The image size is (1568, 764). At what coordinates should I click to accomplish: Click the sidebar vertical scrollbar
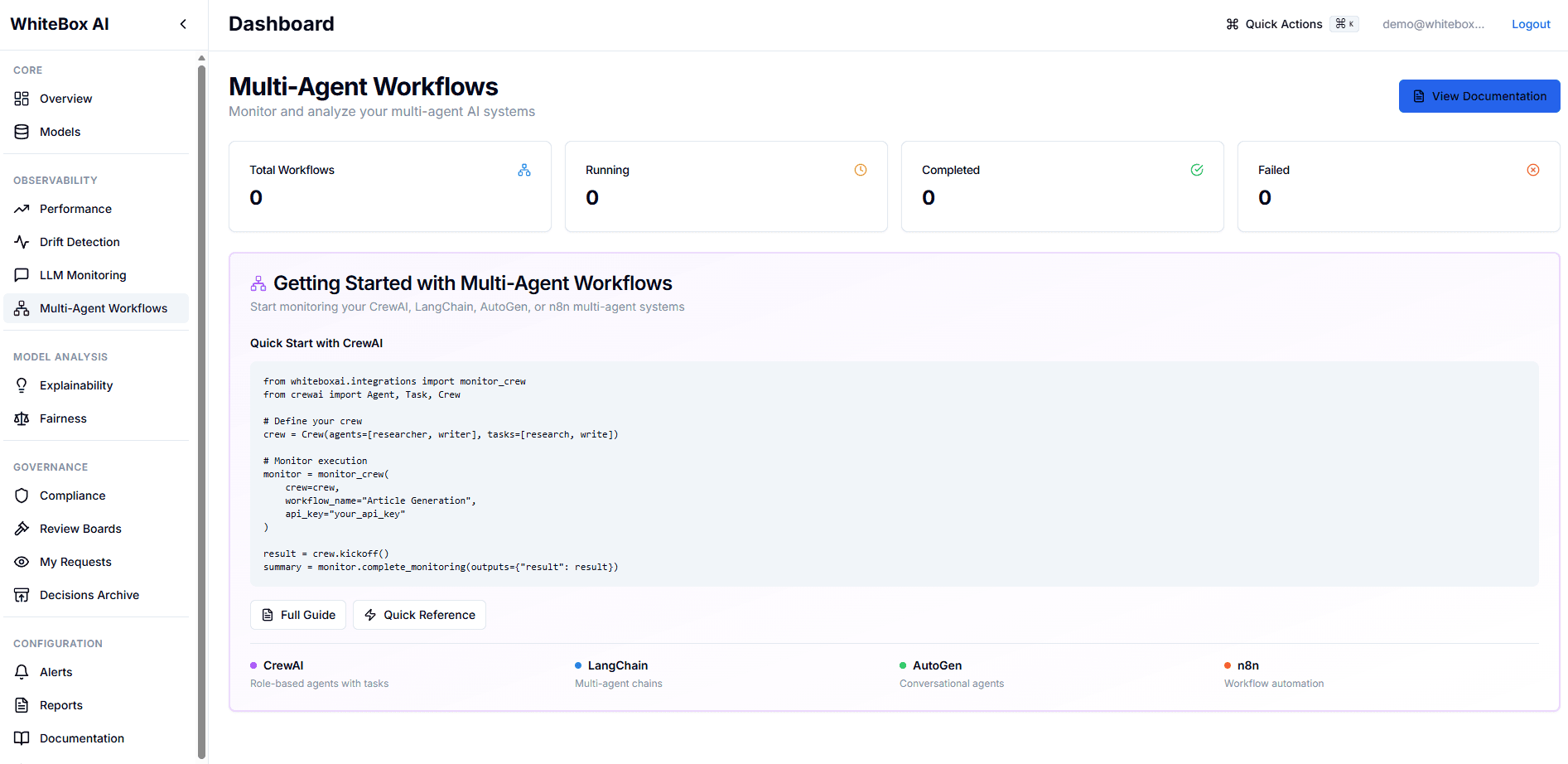201,410
